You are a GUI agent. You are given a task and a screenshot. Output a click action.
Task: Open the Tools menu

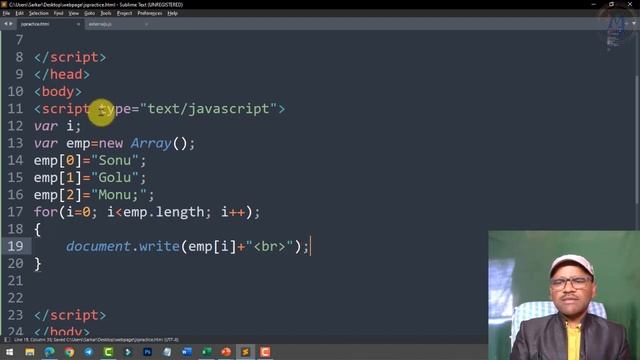106,13
